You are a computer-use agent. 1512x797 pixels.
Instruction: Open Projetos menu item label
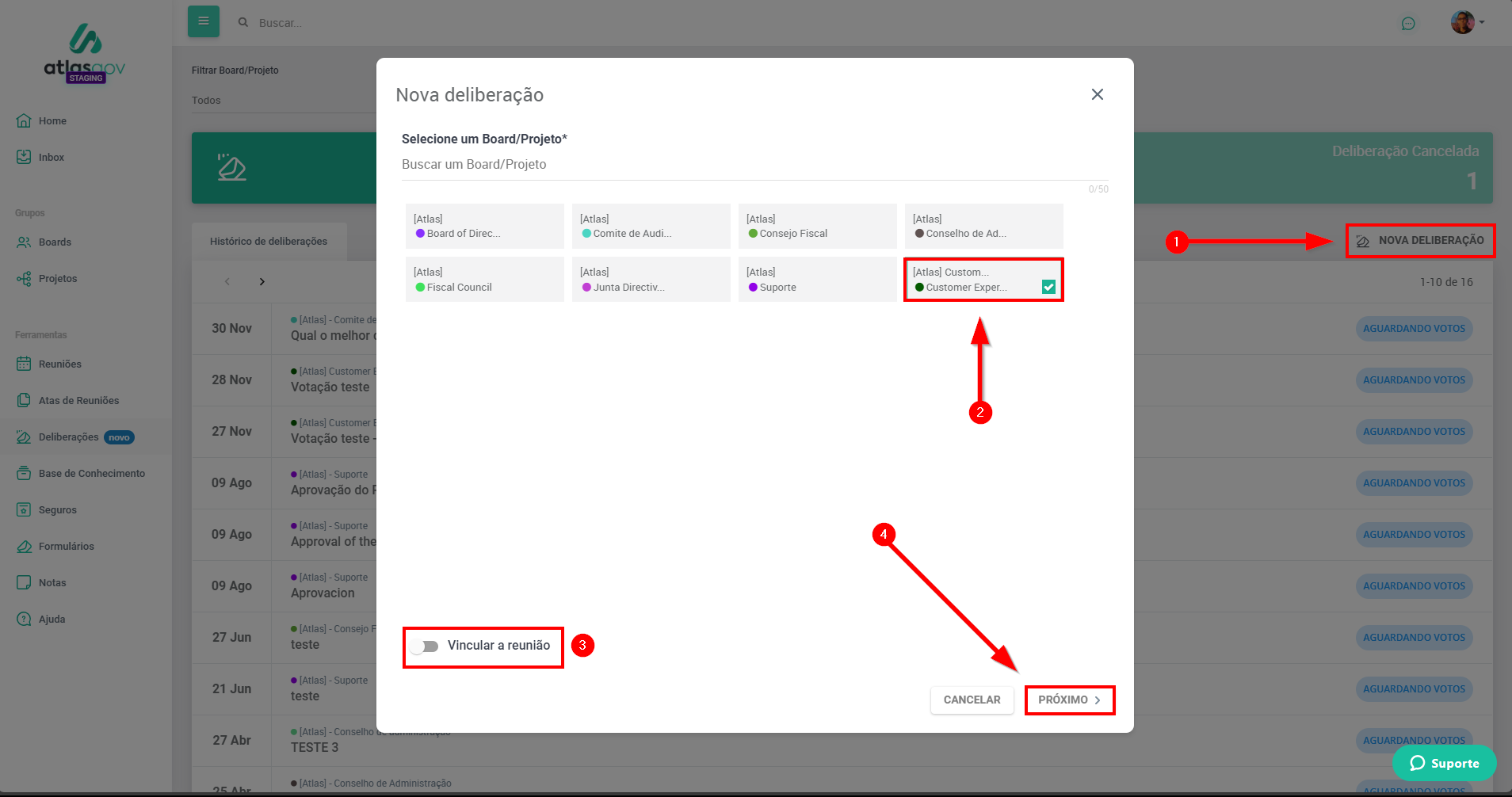58,279
